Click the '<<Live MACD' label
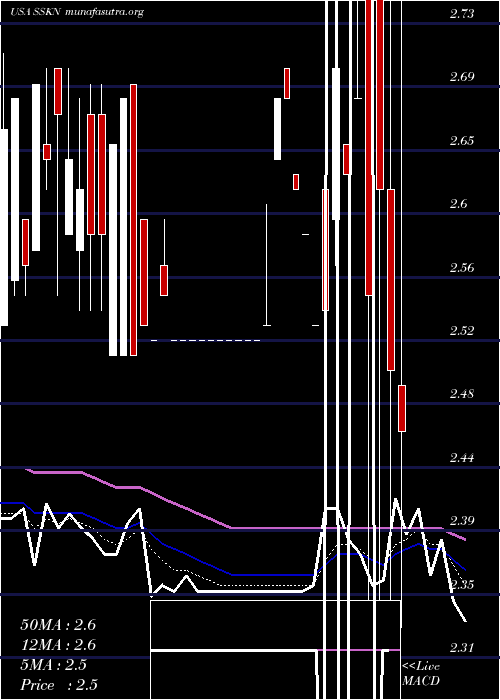This screenshot has height=700, width=500. pyautogui.click(x=421, y=674)
